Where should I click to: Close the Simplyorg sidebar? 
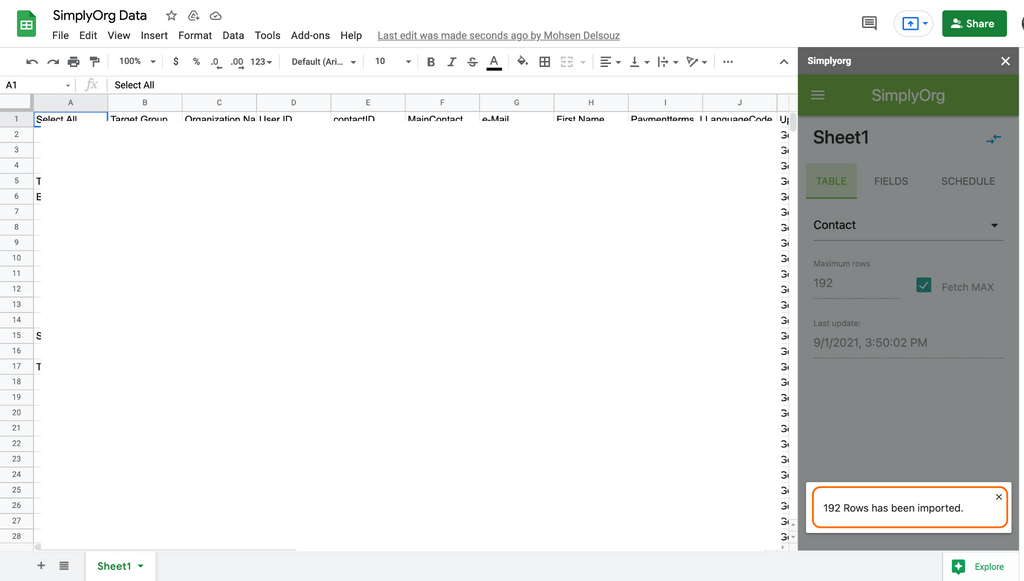coord(1005,61)
